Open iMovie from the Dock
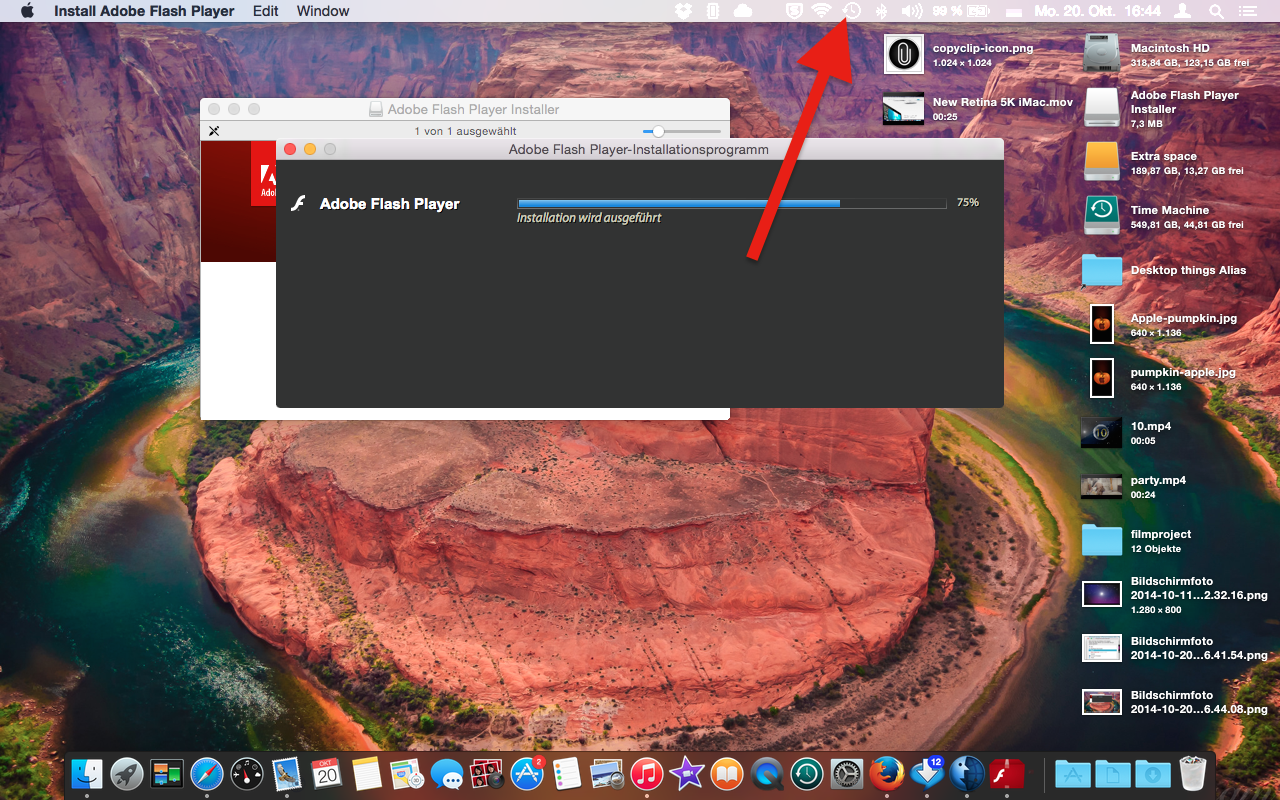This screenshot has height=800, width=1280. click(x=687, y=773)
